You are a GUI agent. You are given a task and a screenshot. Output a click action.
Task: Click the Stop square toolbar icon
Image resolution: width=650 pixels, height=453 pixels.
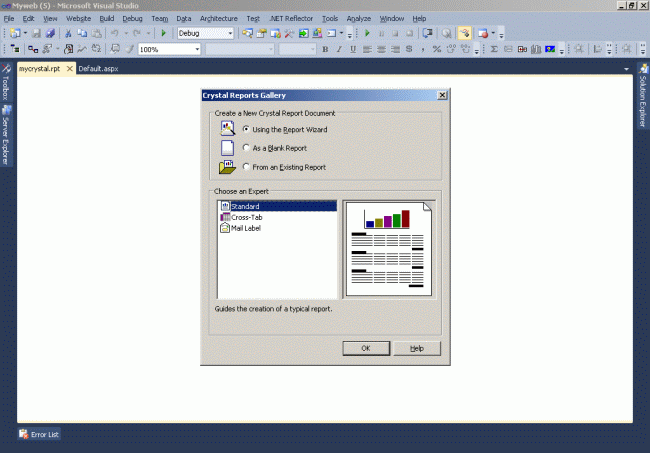pos(395,33)
